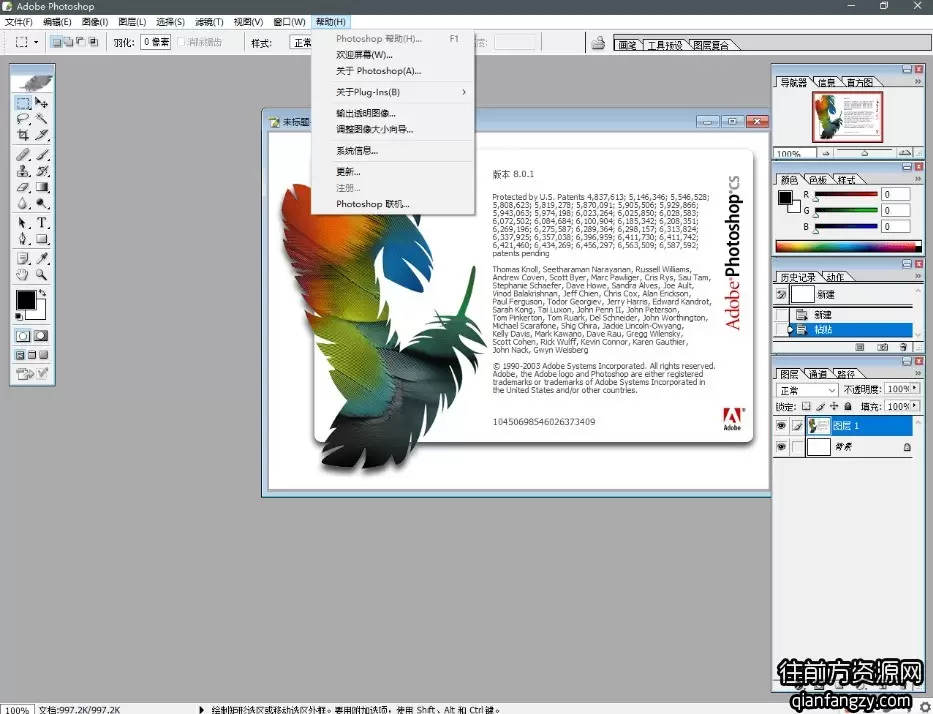Screen dimensions: 933x714
Task: Open blend mode 正常 dropdown in Layers
Action: [807, 390]
